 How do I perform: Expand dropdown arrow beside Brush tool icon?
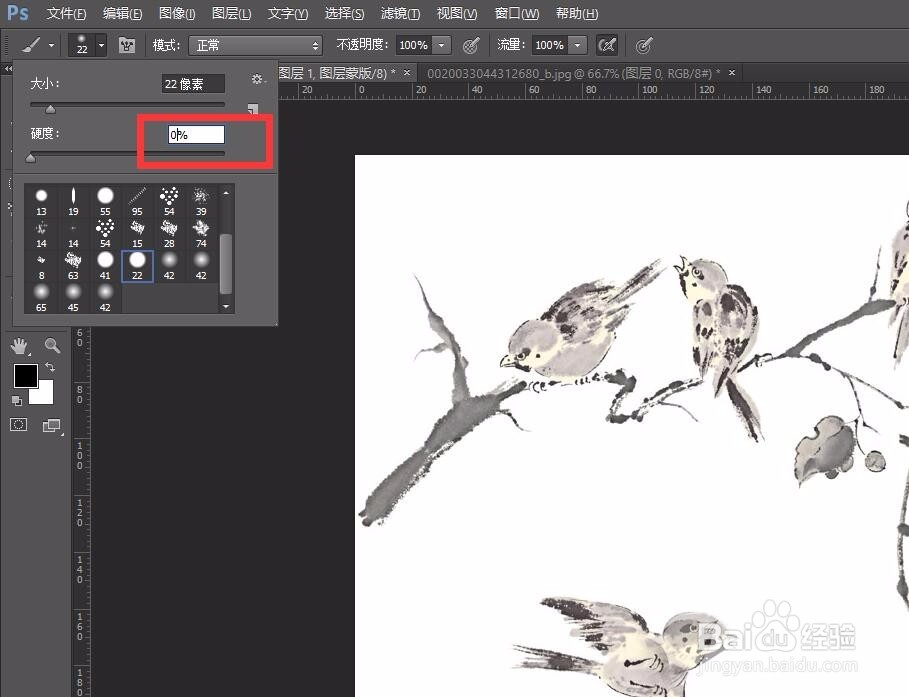click(x=52, y=45)
